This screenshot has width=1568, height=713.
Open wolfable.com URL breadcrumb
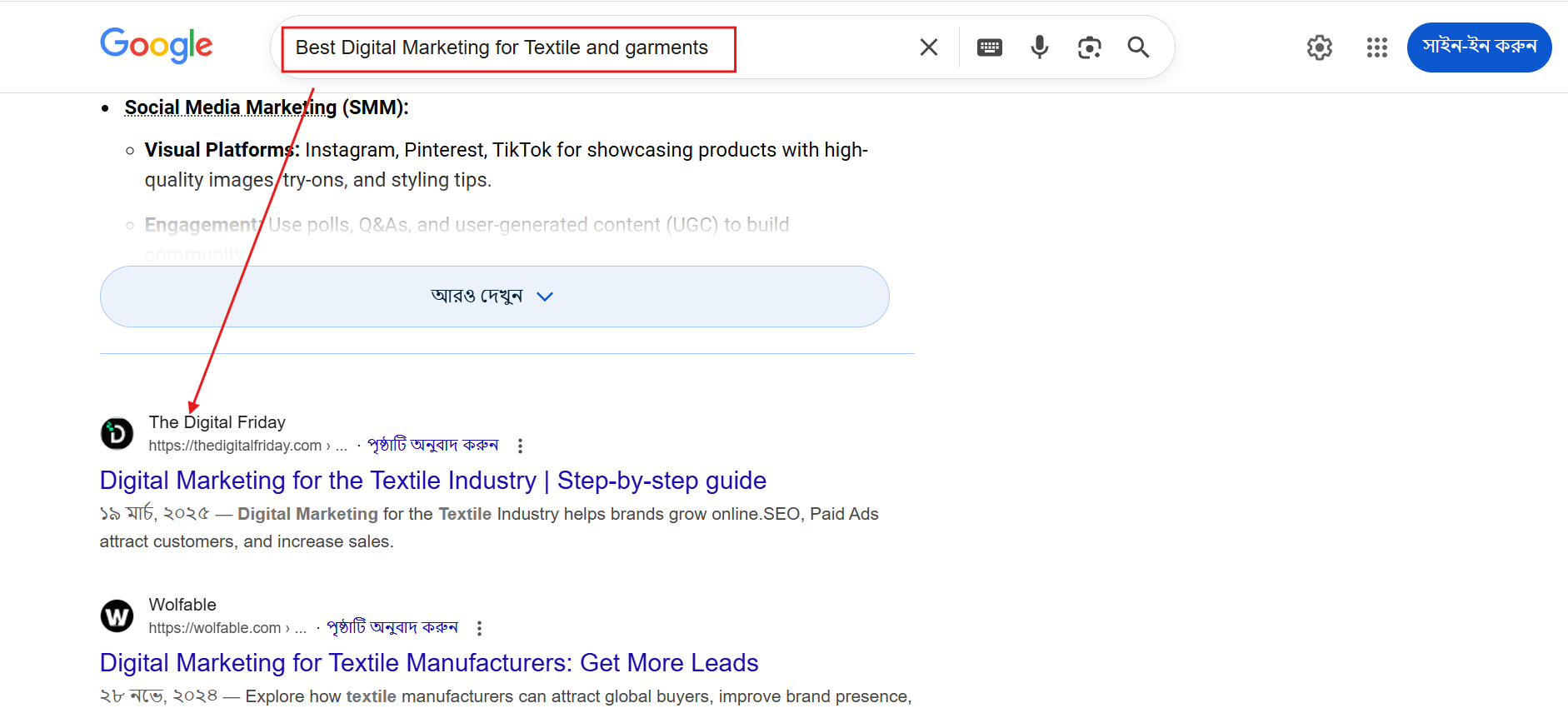tap(228, 628)
